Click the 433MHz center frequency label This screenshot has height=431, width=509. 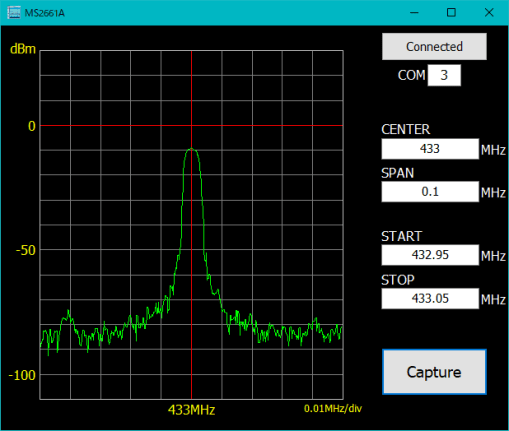coord(191,410)
